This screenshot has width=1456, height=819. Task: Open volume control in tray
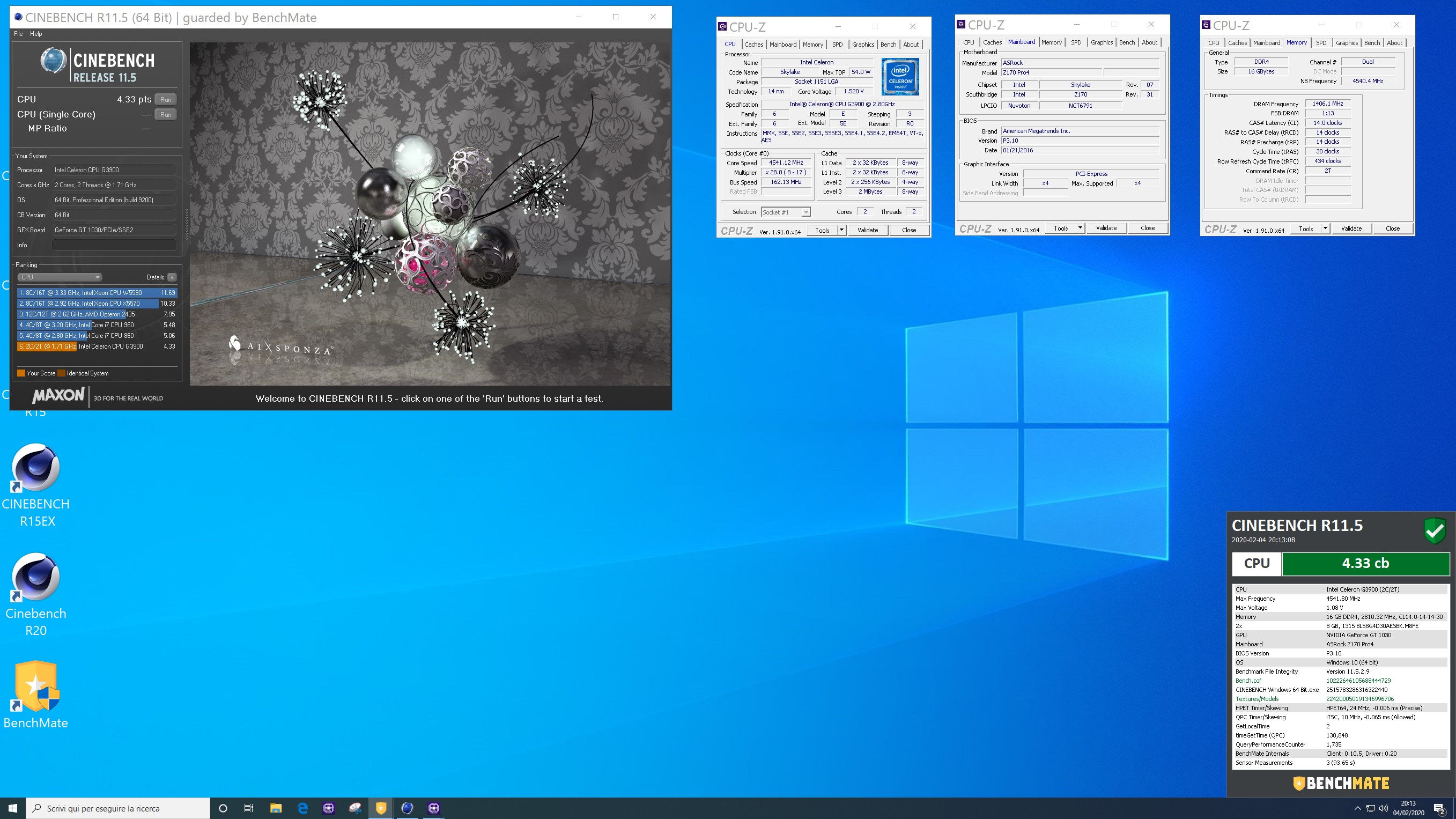(1384, 808)
